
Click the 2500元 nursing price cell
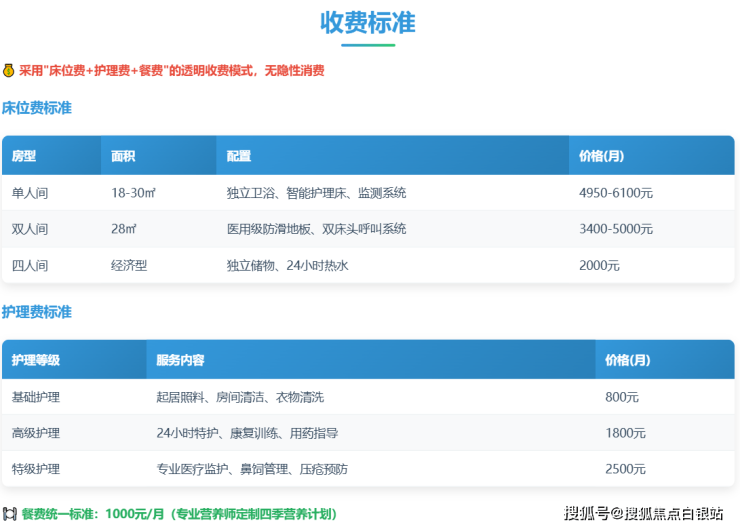(x=625, y=469)
